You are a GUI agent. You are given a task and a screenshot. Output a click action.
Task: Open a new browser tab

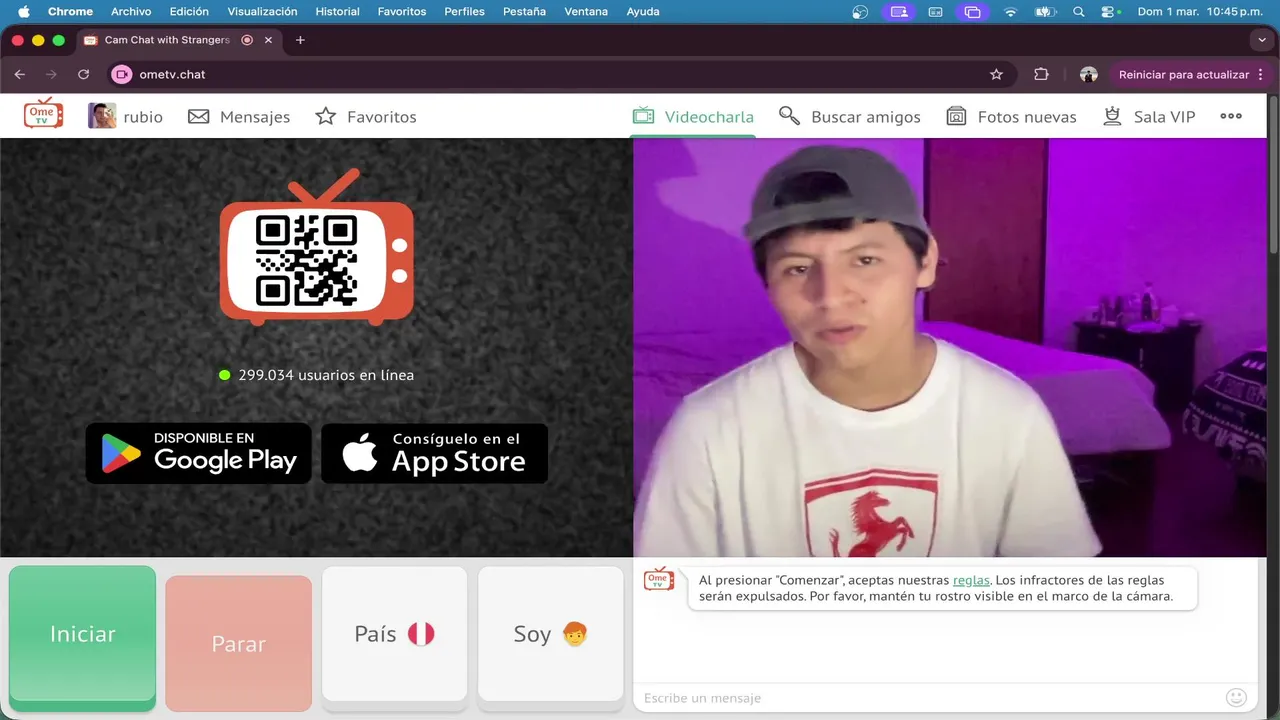300,40
